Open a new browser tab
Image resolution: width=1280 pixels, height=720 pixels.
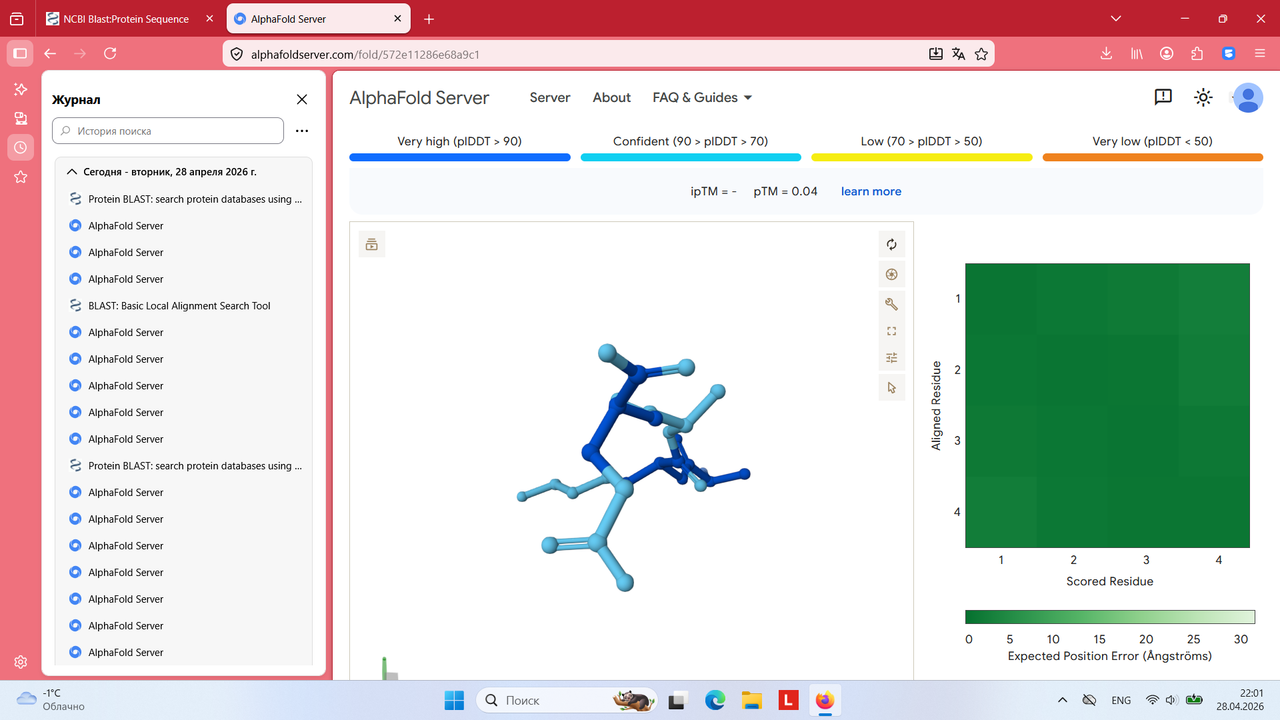[429, 19]
